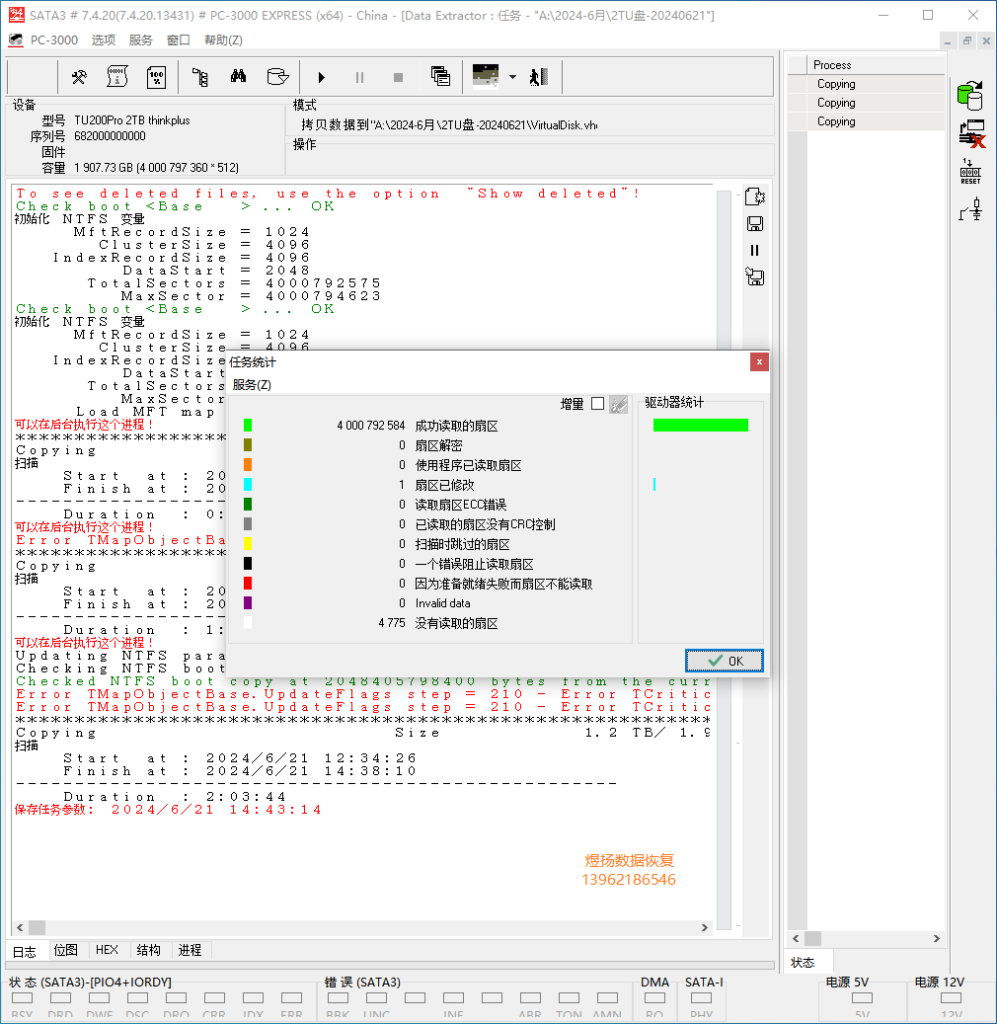
Task: Click the 100% document icon in toolbar
Action: [157, 77]
